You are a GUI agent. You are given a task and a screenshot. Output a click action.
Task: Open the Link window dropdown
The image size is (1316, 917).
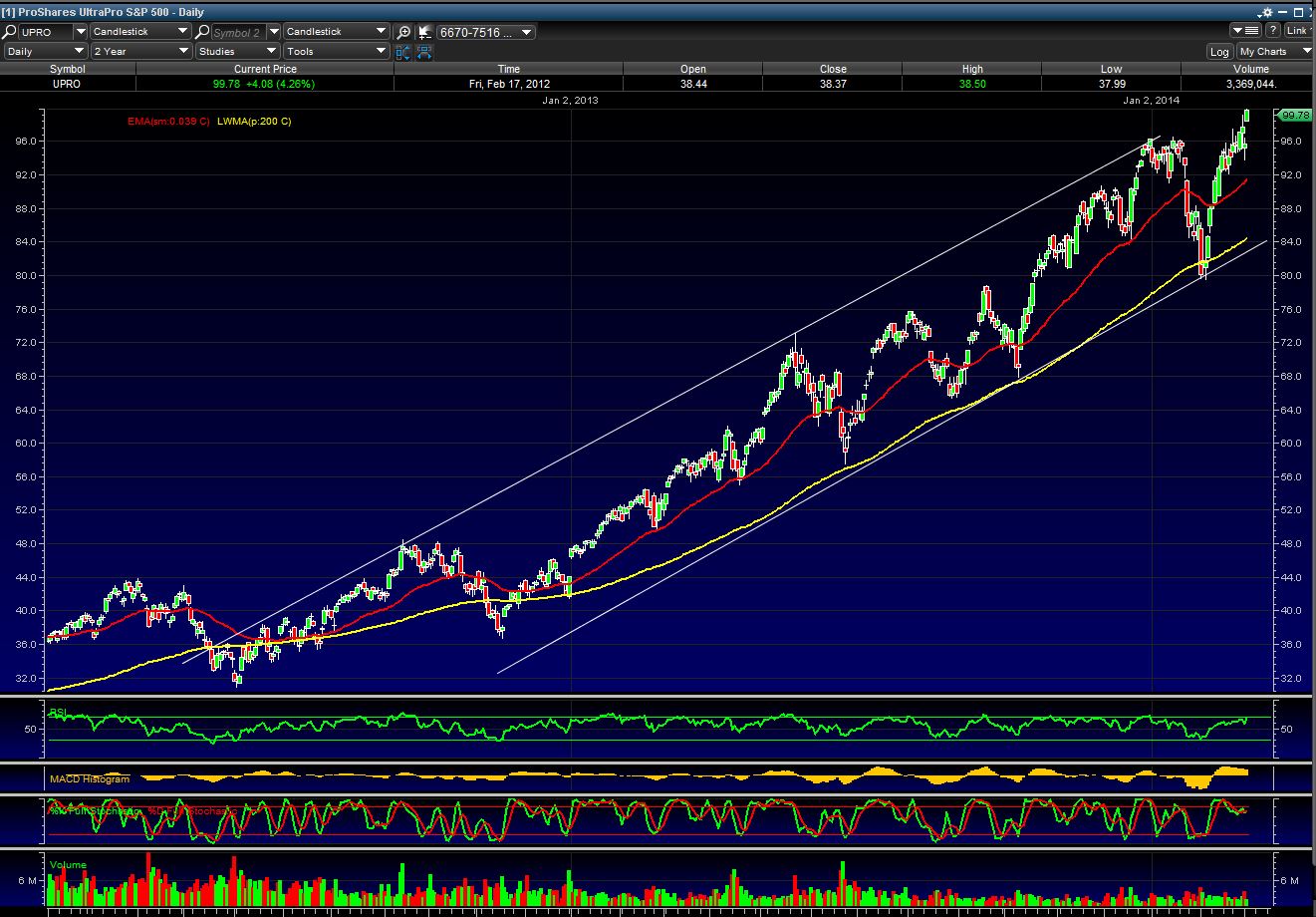click(1298, 32)
